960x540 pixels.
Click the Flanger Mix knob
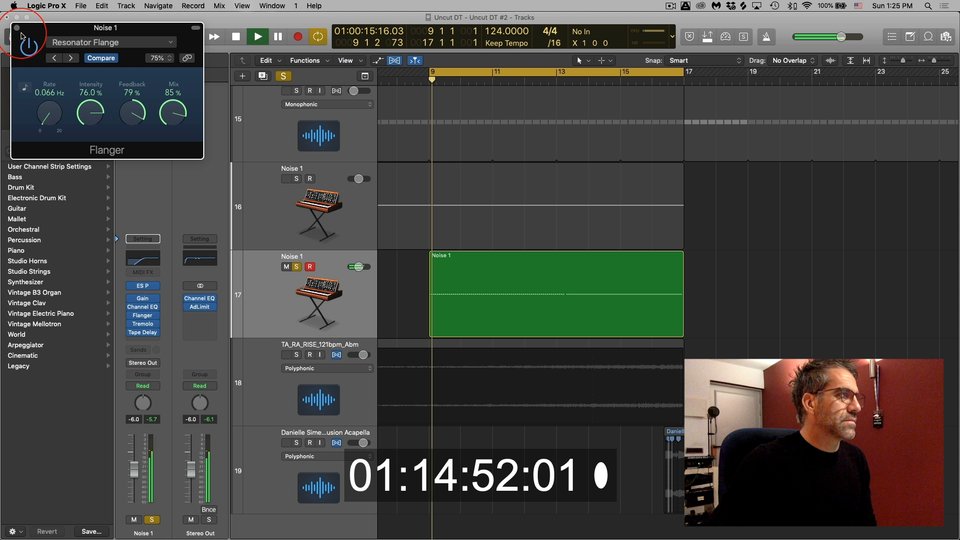coord(173,113)
